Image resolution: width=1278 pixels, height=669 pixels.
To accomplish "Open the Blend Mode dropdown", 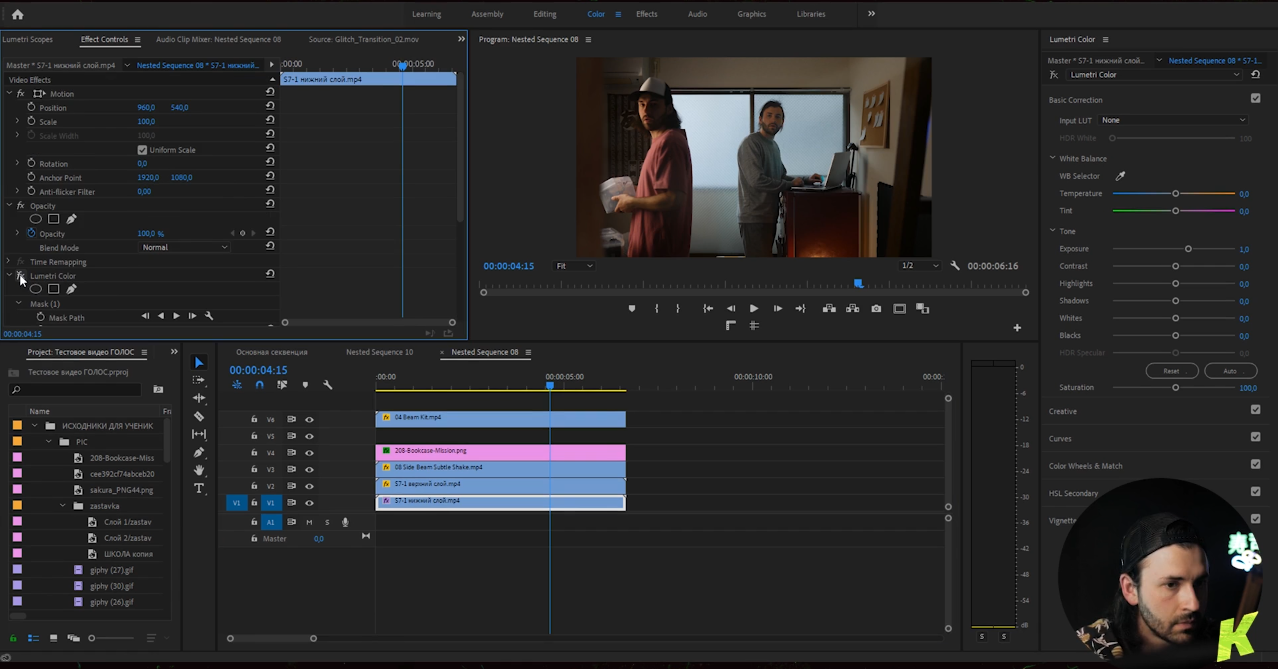I will tap(184, 247).
